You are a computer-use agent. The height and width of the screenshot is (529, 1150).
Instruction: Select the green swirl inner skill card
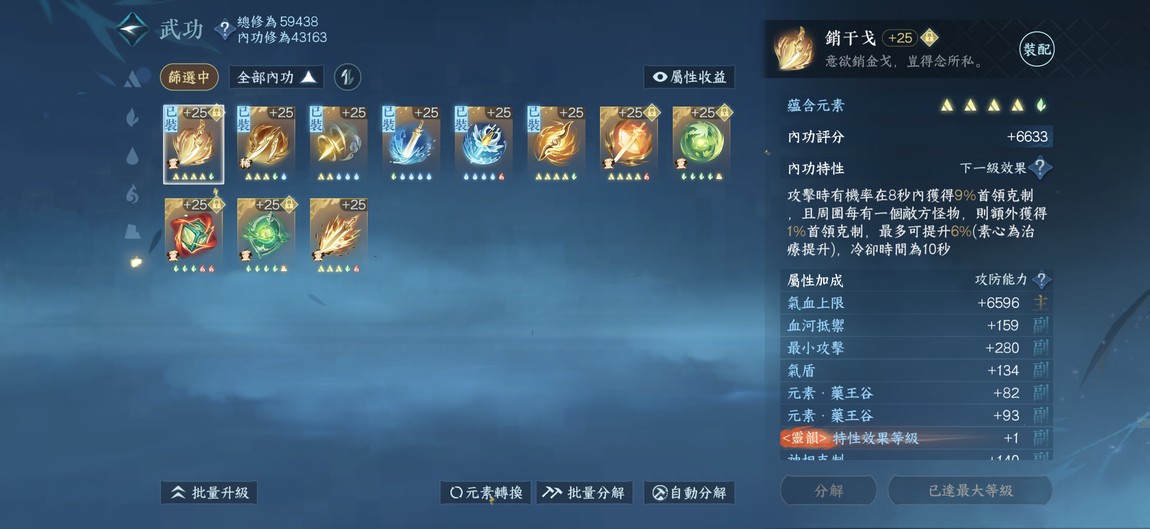coord(701,144)
